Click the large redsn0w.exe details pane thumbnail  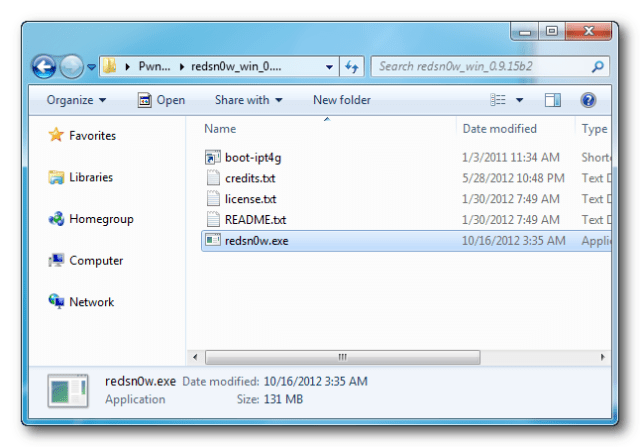pyautogui.click(x=68, y=391)
